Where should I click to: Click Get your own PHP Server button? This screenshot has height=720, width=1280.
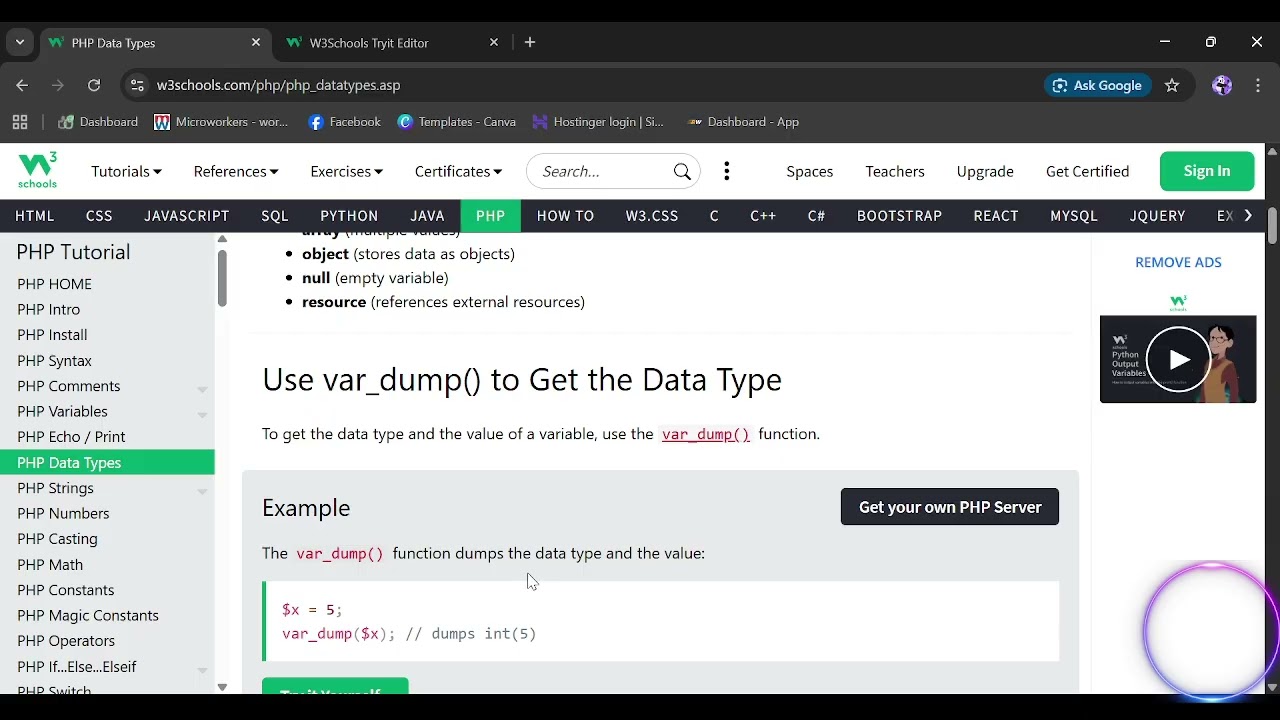pyautogui.click(x=950, y=507)
